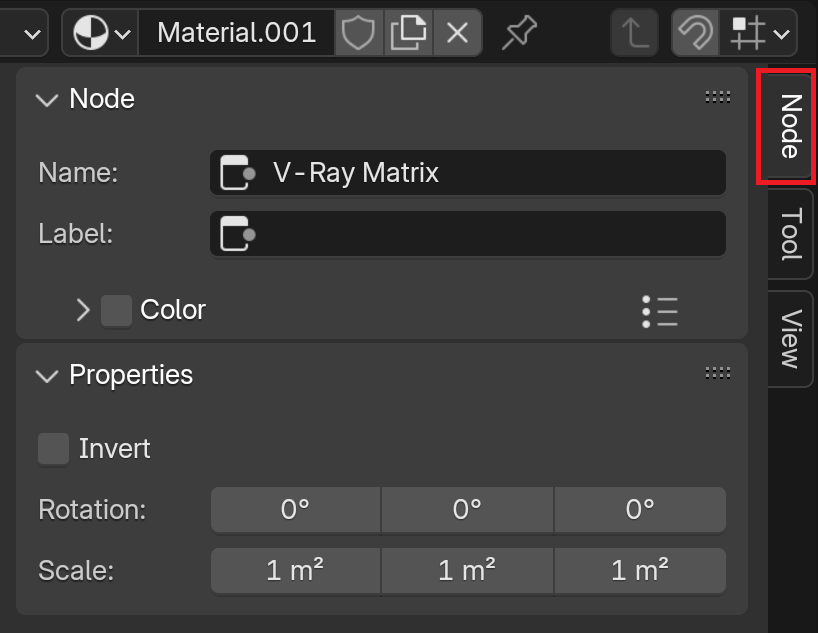The height and width of the screenshot is (633, 818).
Task: Unlink Material.001 with the X icon
Action: (x=457, y=32)
